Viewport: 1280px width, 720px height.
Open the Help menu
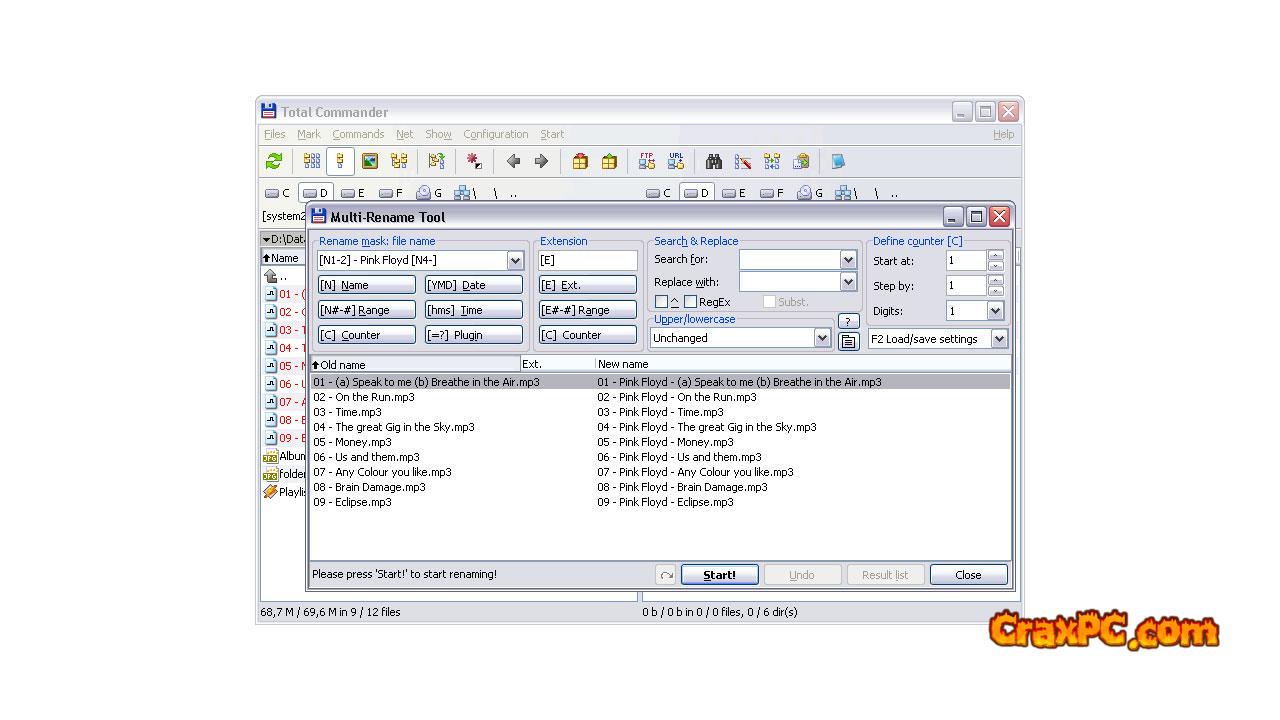click(x=1004, y=134)
